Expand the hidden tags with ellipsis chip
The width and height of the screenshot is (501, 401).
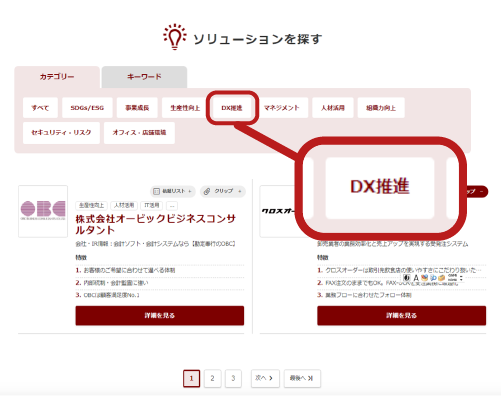[x=172, y=206]
